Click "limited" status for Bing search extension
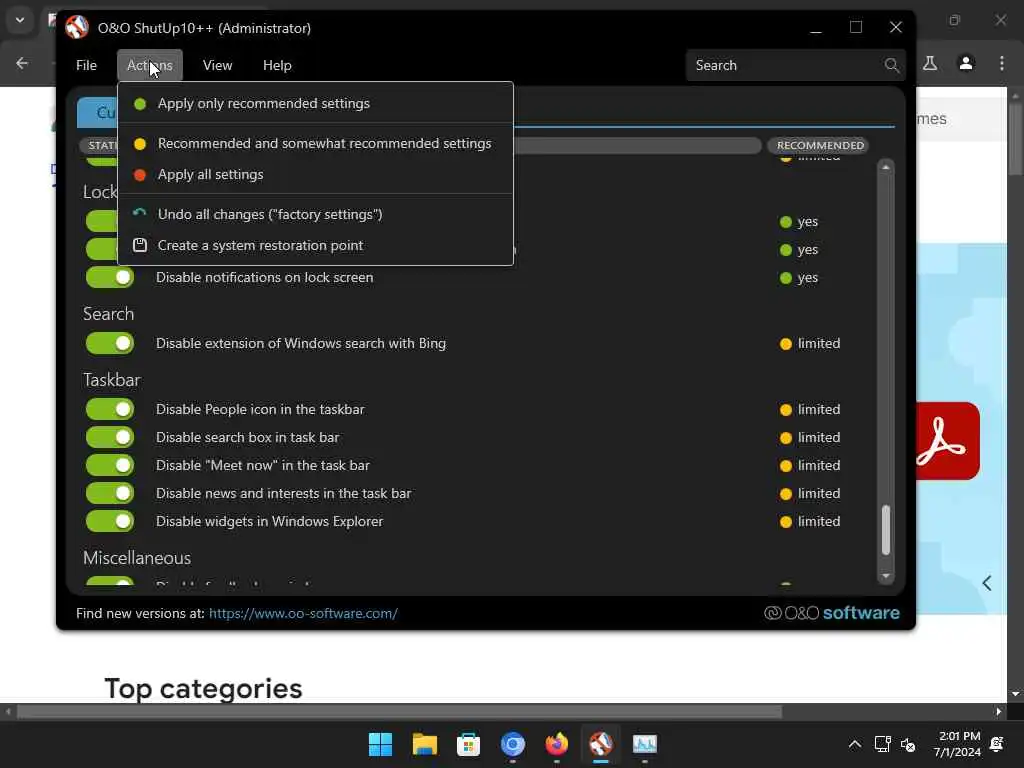Image resolution: width=1024 pixels, height=768 pixels. [810, 344]
